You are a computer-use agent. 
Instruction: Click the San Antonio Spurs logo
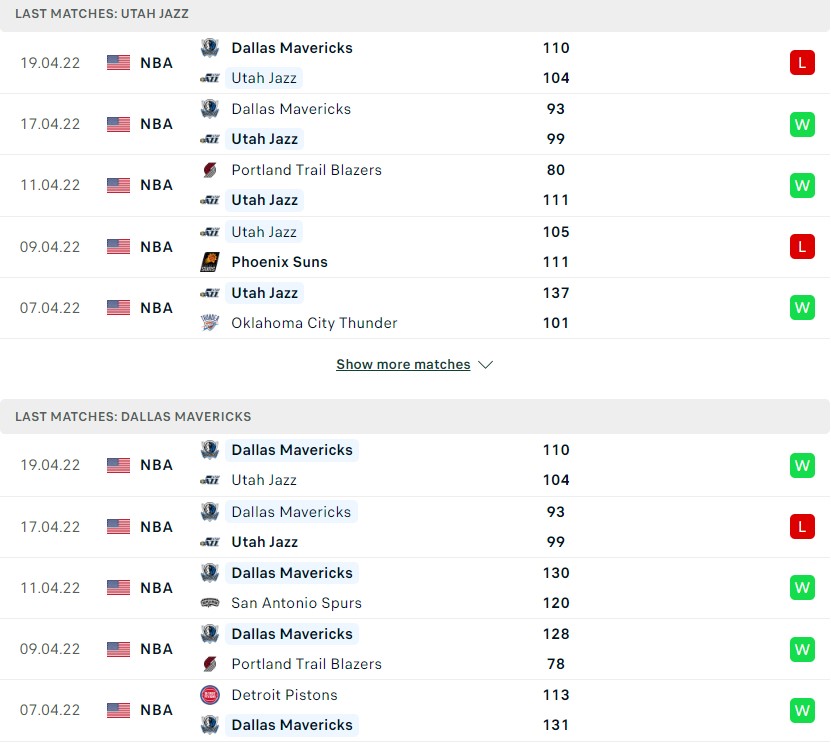(x=209, y=603)
